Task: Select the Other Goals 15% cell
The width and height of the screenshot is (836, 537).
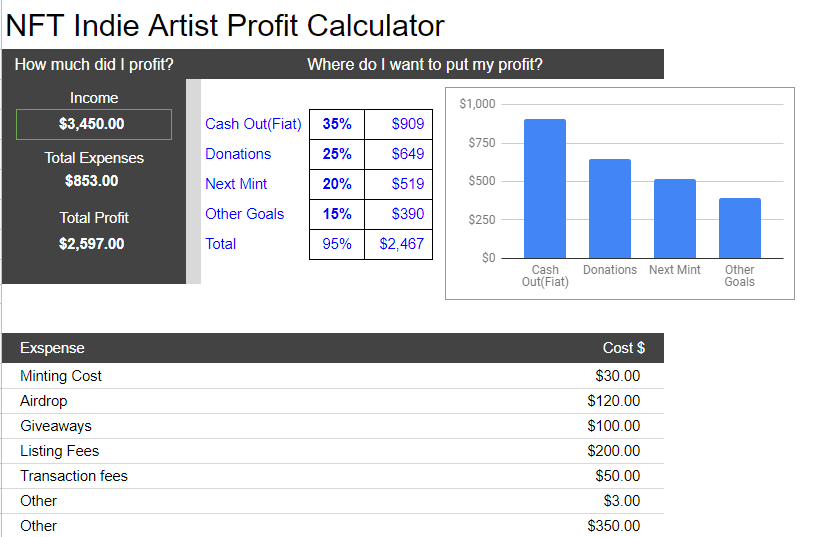Action: tap(337, 214)
